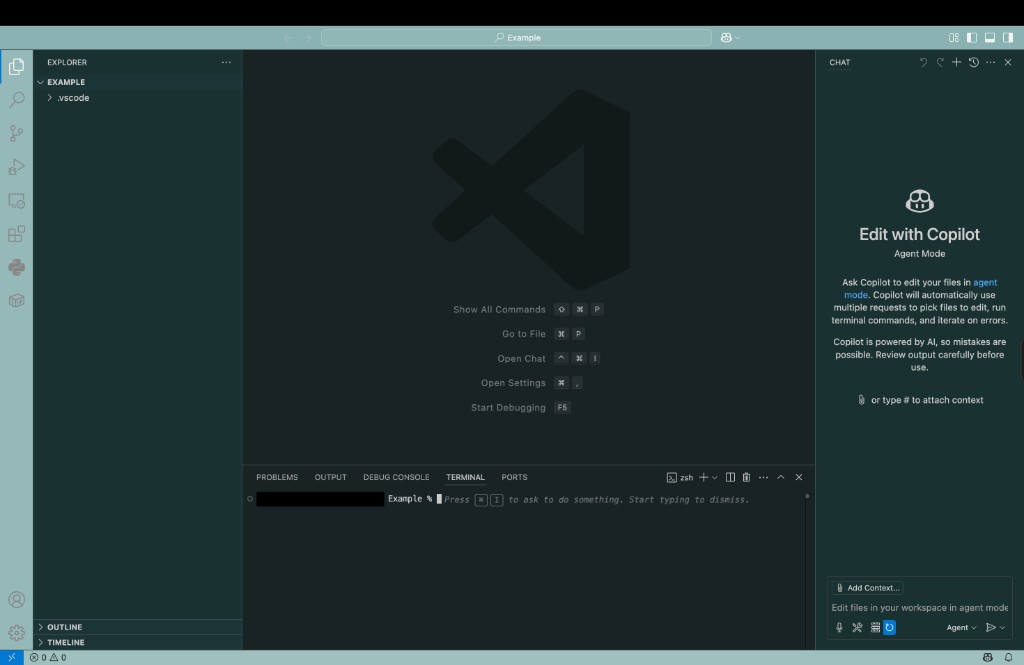1024x665 pixels.
Task: Open terminal panel more actions ellipsis
Action: point(763,478)
